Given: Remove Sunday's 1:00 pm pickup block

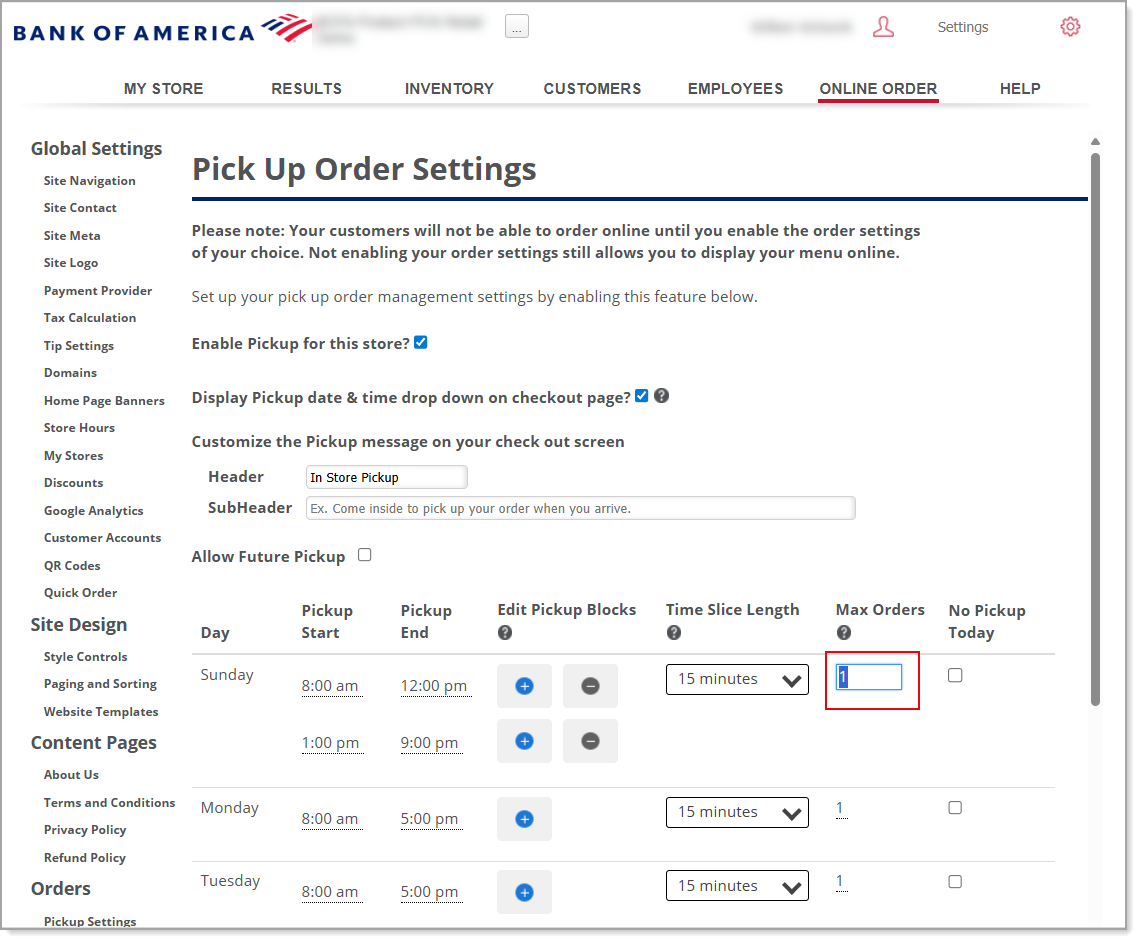Looking at the screenshot, I should [x=590, y=741].
